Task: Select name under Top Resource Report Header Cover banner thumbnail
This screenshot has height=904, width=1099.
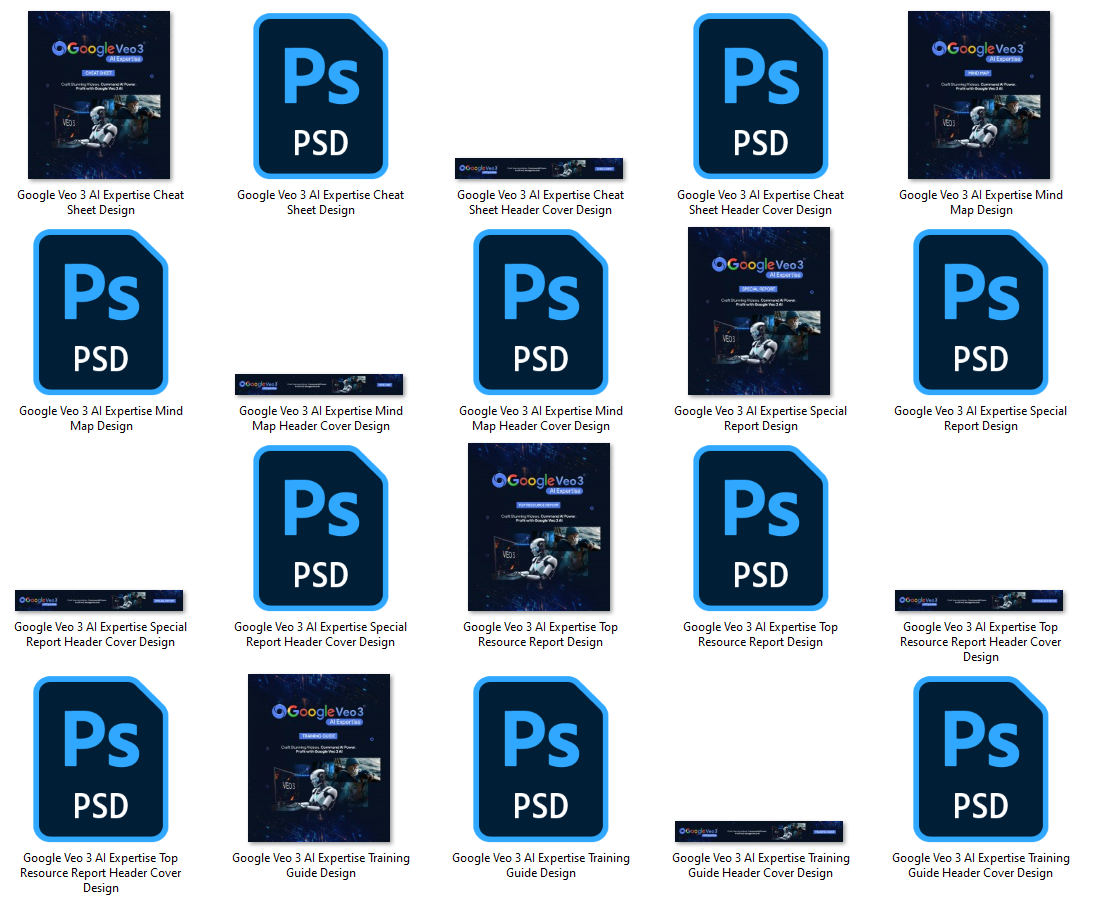Action: coord(981,641)
